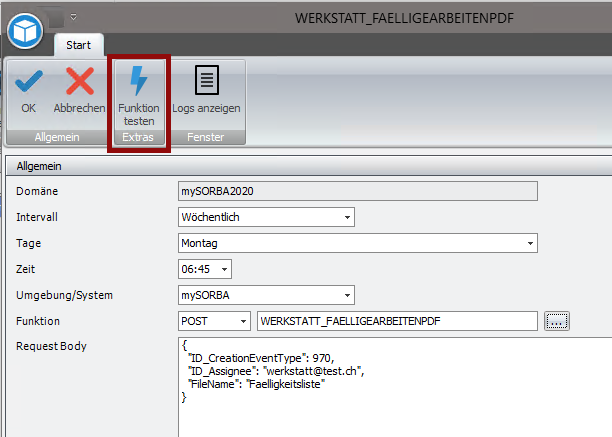Image resolution: width=612 pixels, height=437 pixels.
Task: Click the "ID_Assignee" line in Request Body
Action: pyautogui.click(x=276, y=371)
